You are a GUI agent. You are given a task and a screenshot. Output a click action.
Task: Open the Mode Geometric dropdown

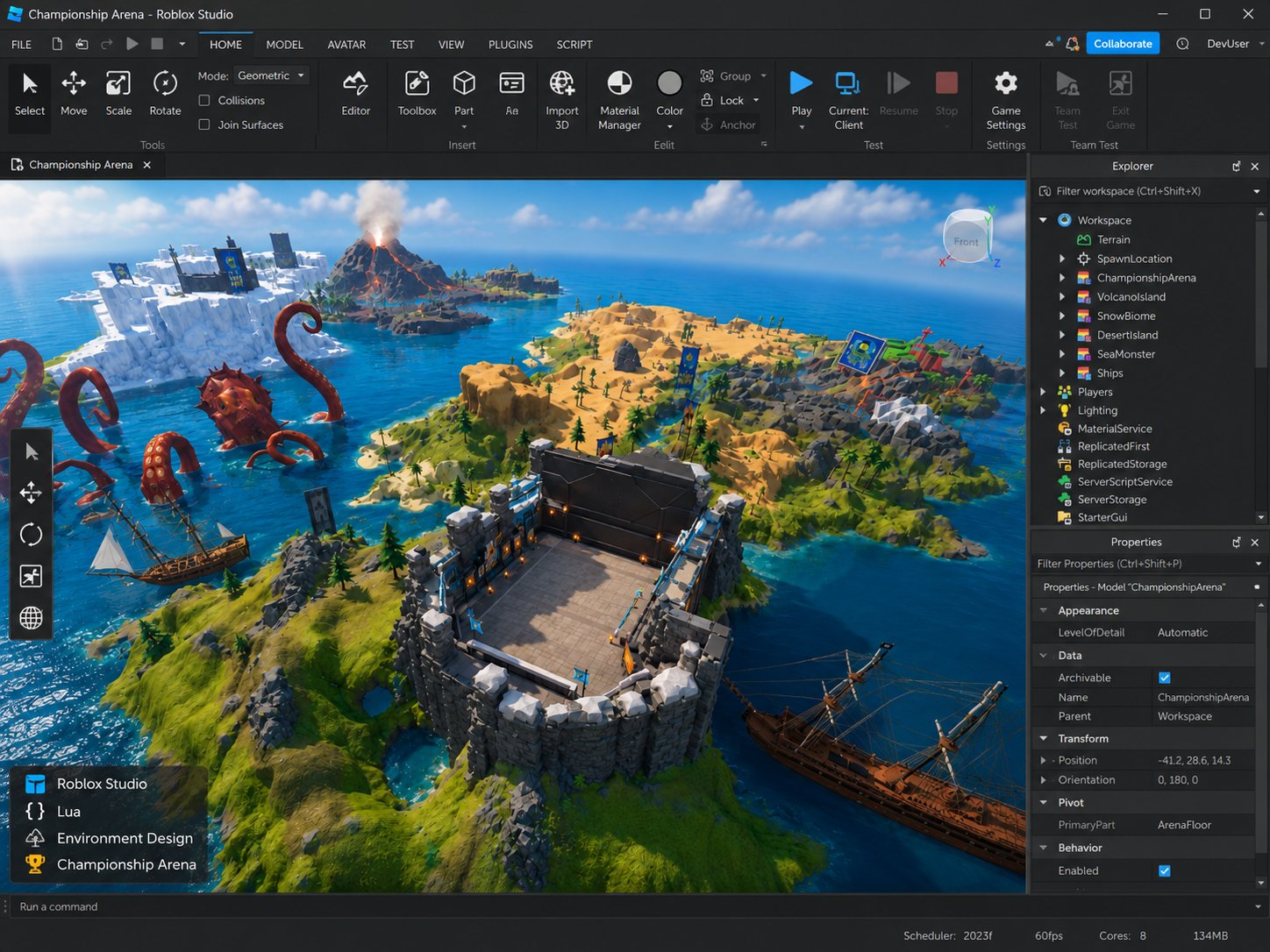coord(271,75)
